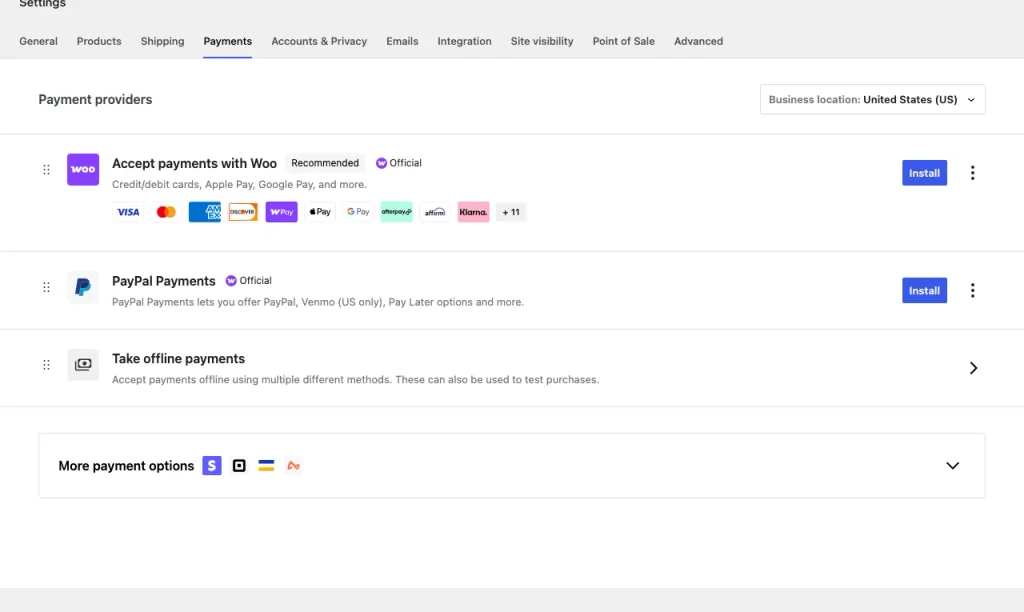Click the PayPal logo icon

(x=83, y=287)
